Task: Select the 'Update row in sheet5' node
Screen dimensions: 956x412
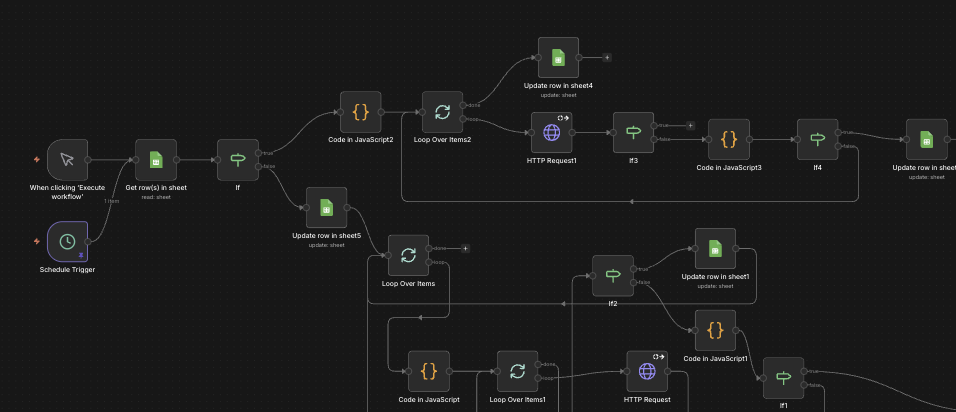Action: coord(326,208)
